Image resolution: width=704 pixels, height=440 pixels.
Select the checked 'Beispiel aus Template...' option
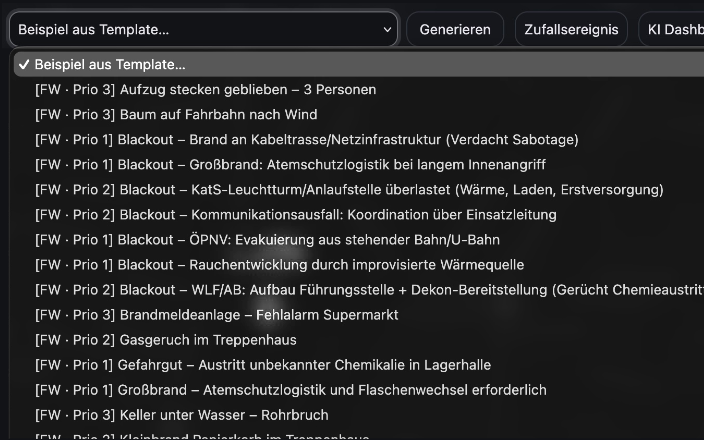[x=110, y=64]
